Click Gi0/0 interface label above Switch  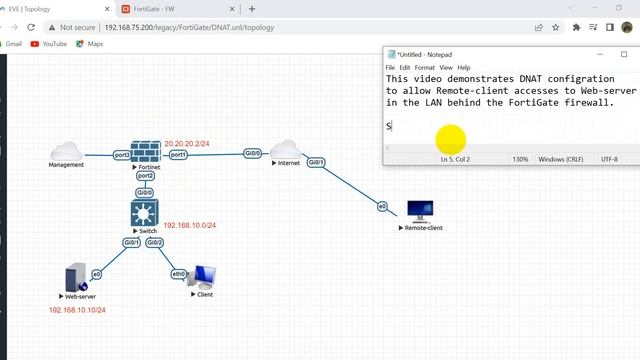(144, 192)
